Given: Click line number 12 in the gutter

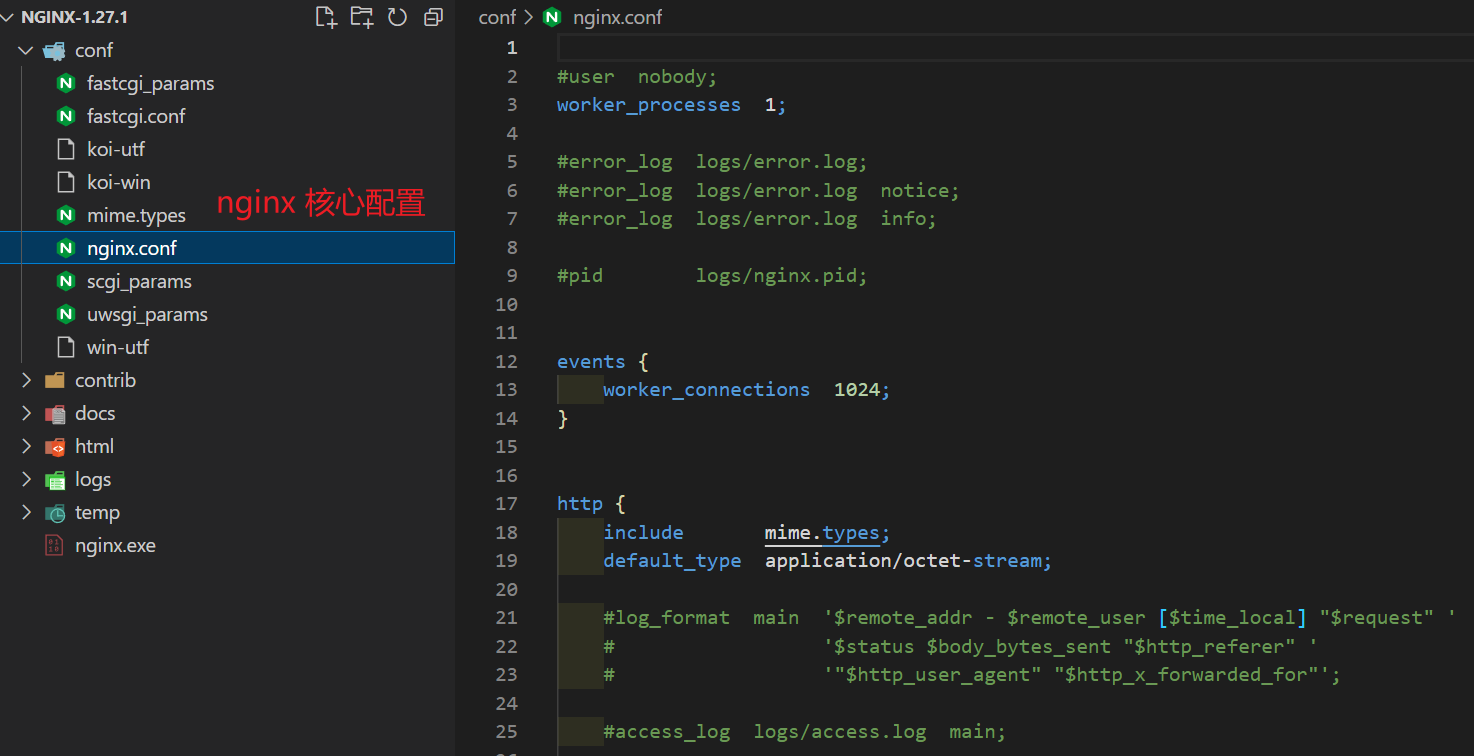Looking at the screenshot, I should click(x=507, y=361).
